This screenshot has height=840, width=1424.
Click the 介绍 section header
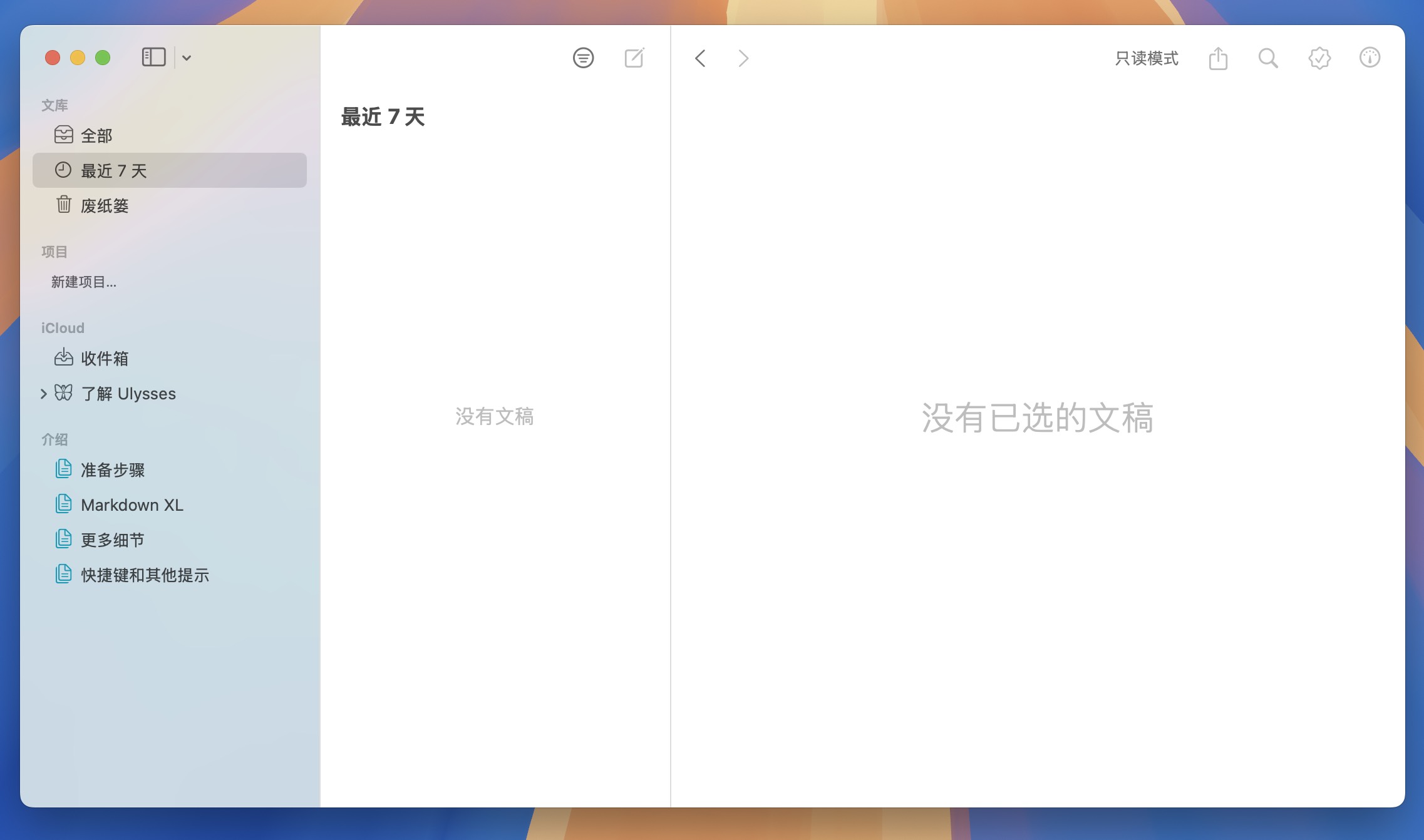[54, 439]
